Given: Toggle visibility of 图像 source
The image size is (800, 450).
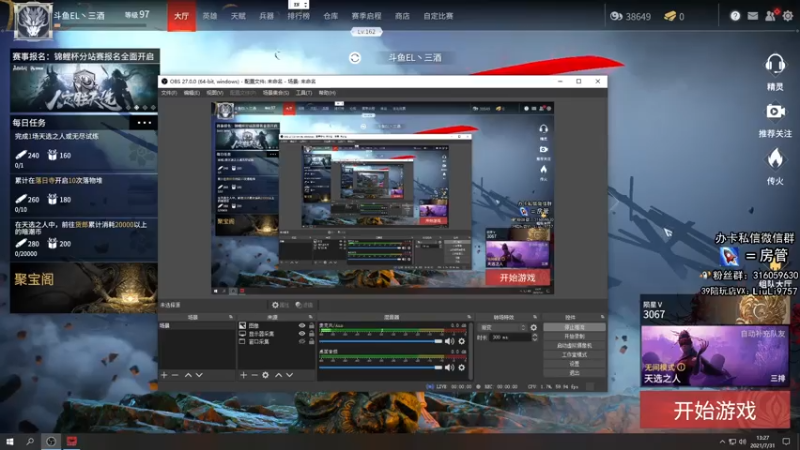Looking at the screenshot, I should (x=302, y=326).
